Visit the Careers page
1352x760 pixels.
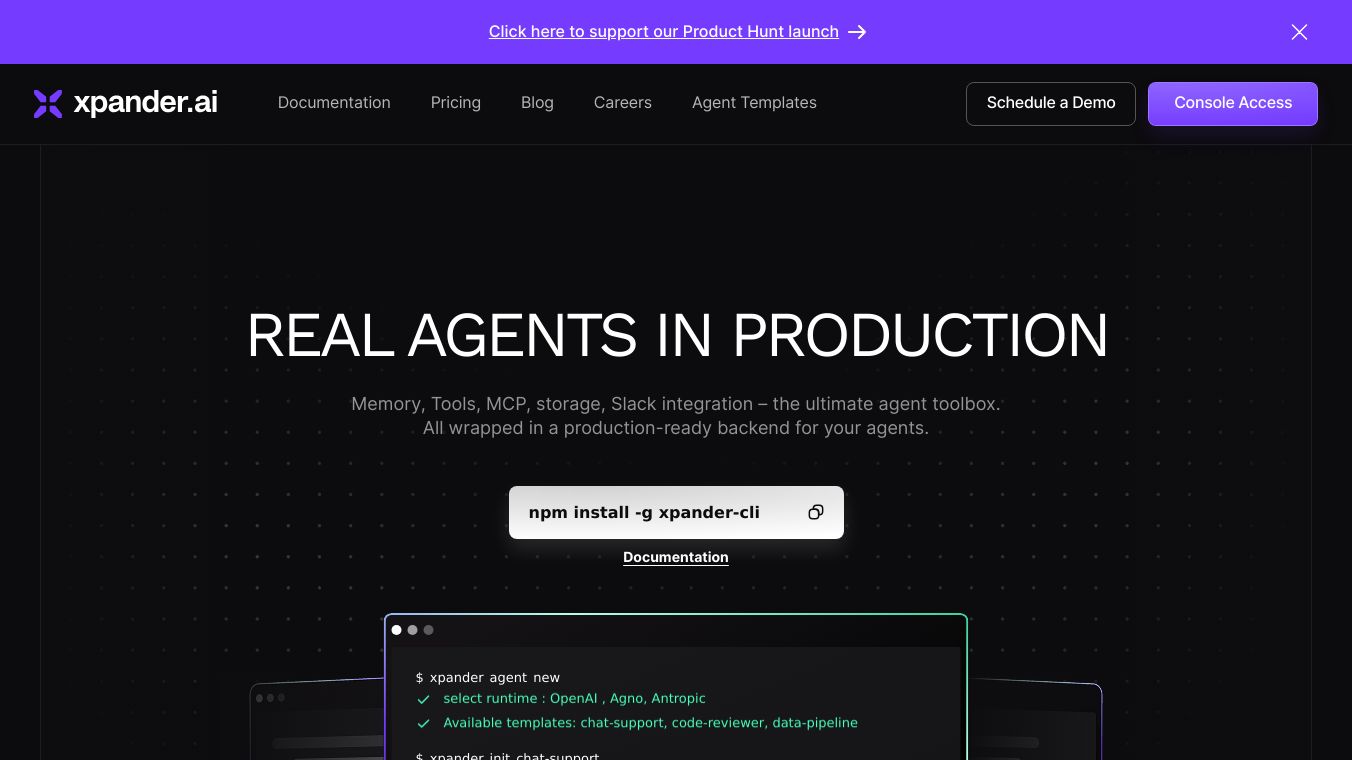pyautogui.click(x=623, y=103)
